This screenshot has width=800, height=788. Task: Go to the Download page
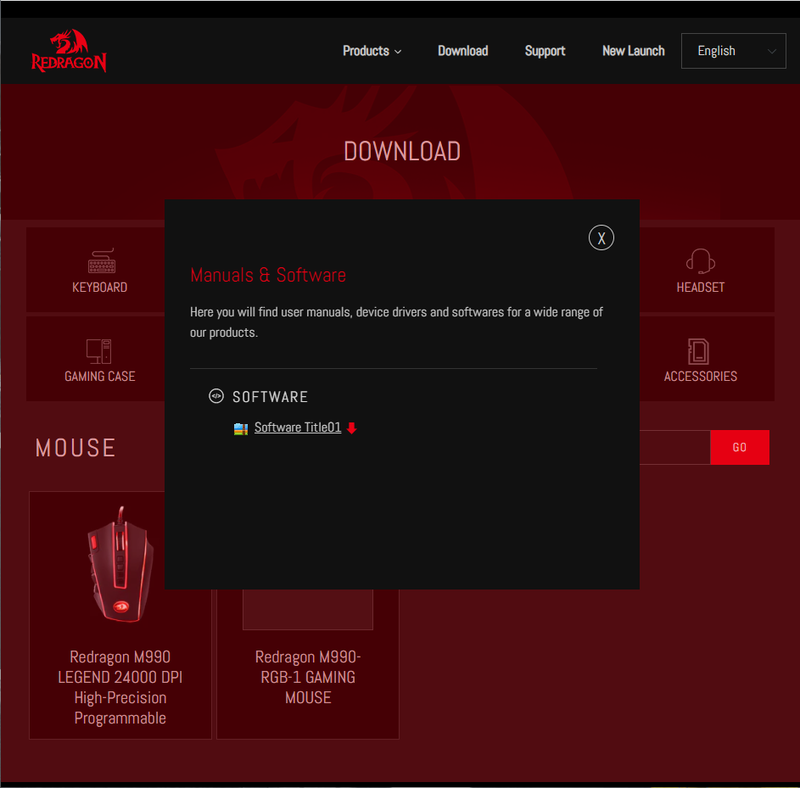[463, 51]
